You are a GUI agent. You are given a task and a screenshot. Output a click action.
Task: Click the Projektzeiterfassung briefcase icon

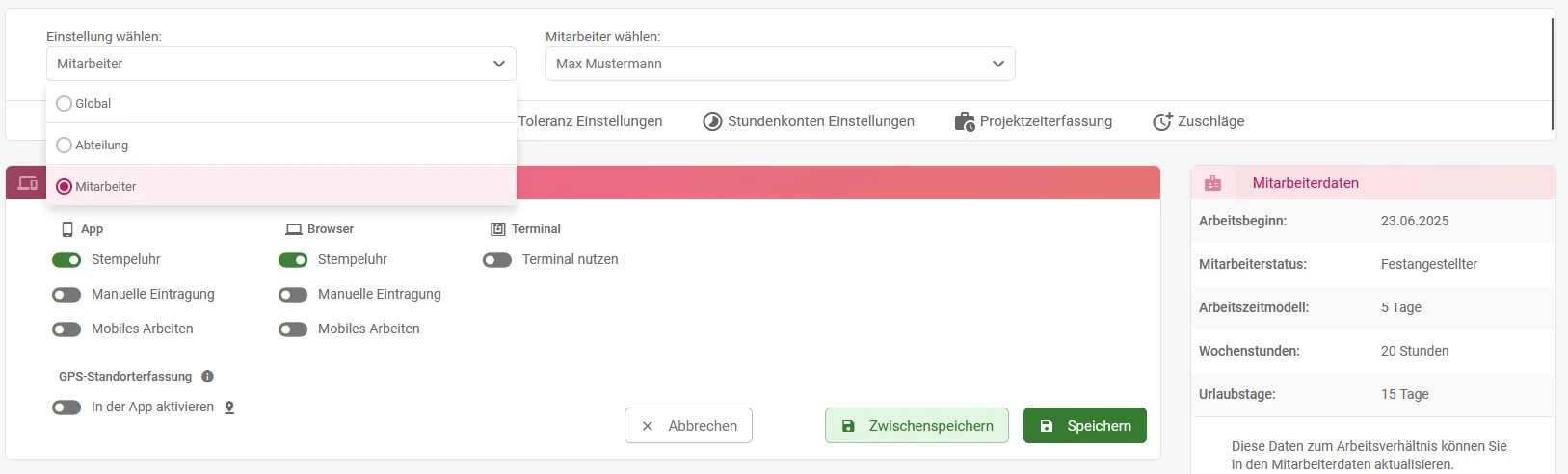coord(965,121)
